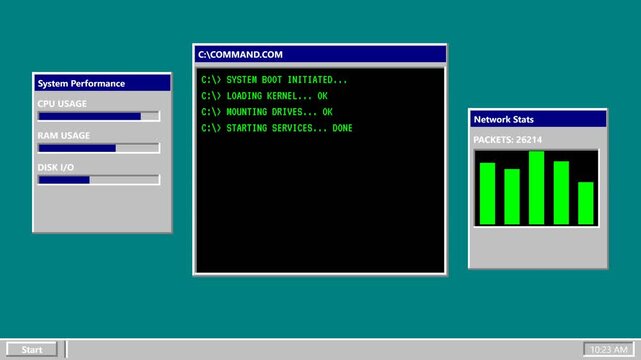
Task: Click the first green network bar
Action: (487, 194)
